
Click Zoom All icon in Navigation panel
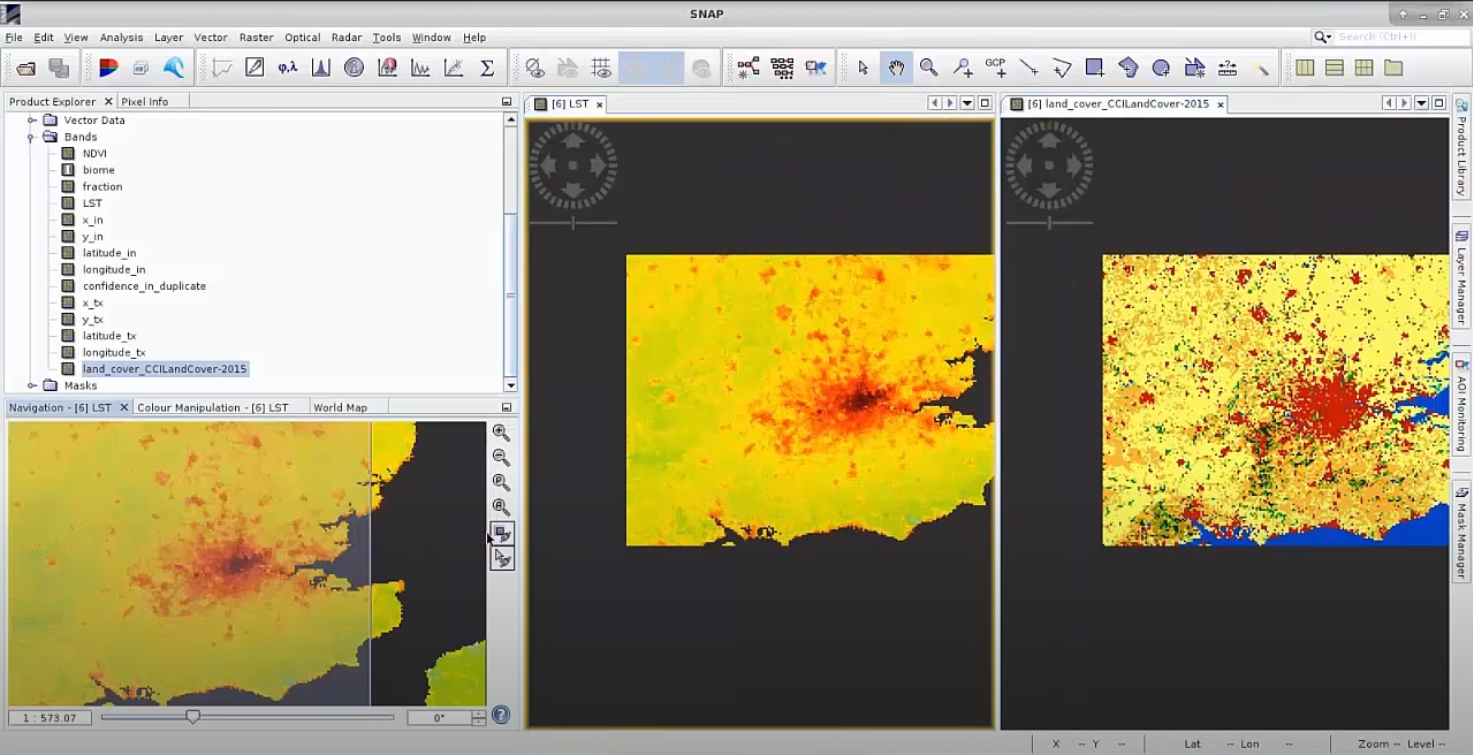501,508
